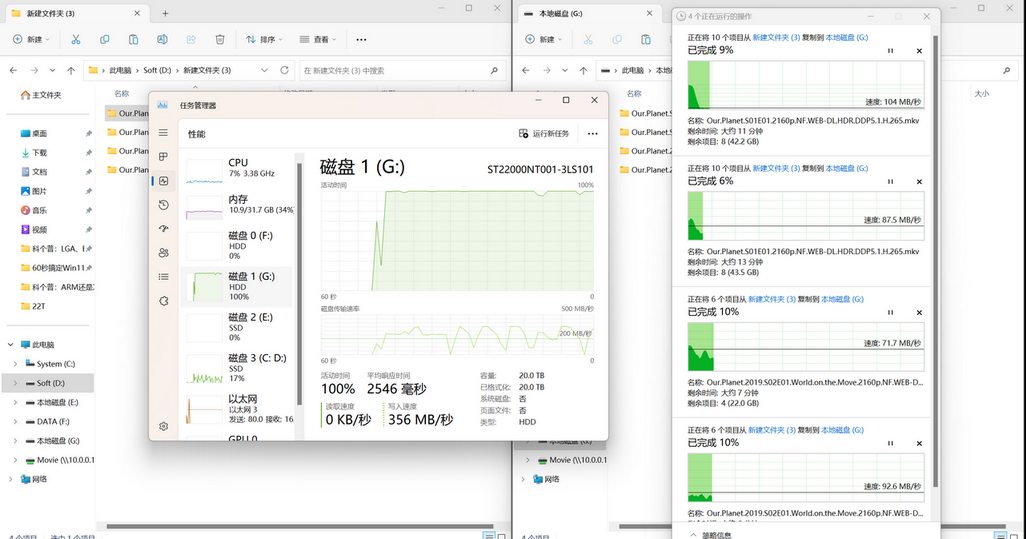This screenshot has height=539, width=1026.
Task: Collapse the 此电脑 tree node
Action: click(10, 345)
